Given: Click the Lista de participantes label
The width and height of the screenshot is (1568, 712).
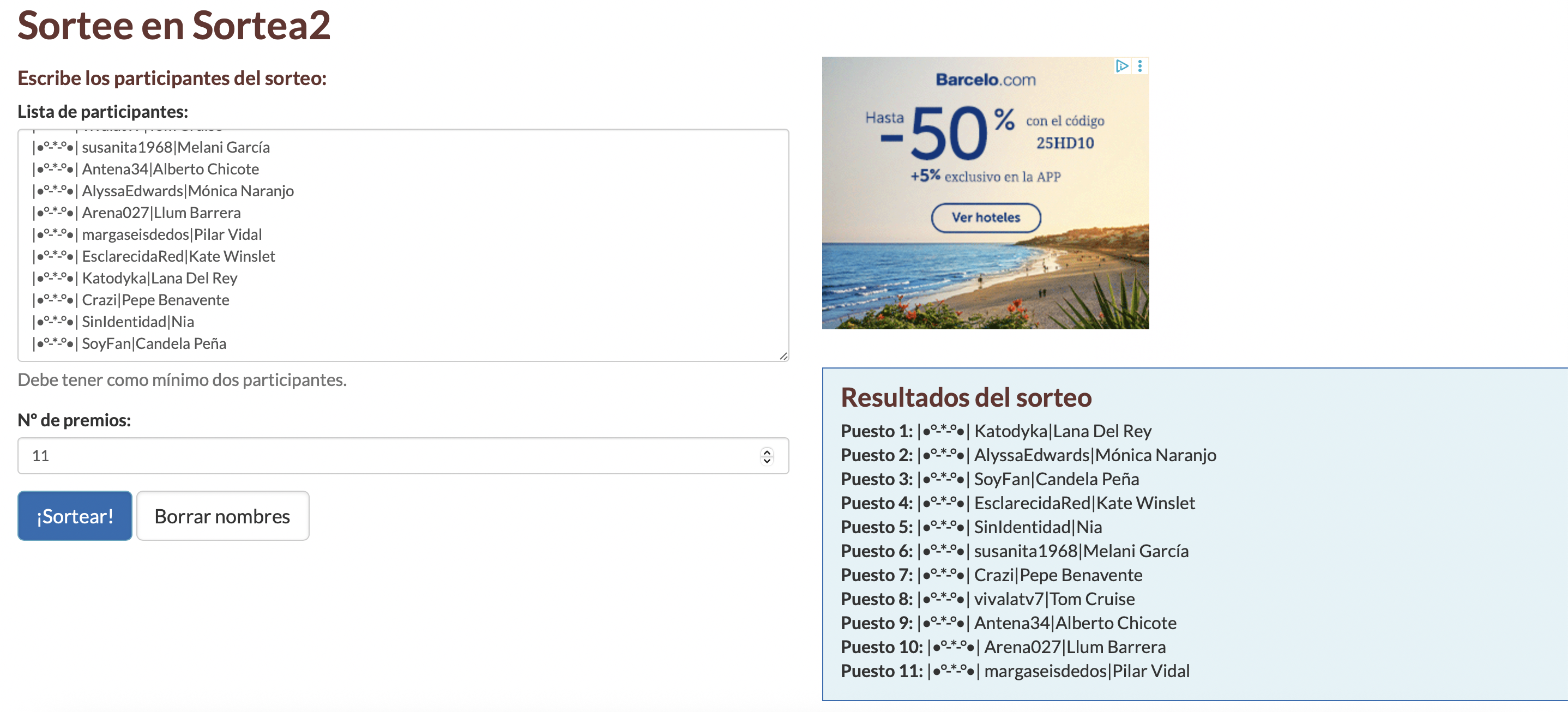Looking at the screenshot, I should (102, 111).
